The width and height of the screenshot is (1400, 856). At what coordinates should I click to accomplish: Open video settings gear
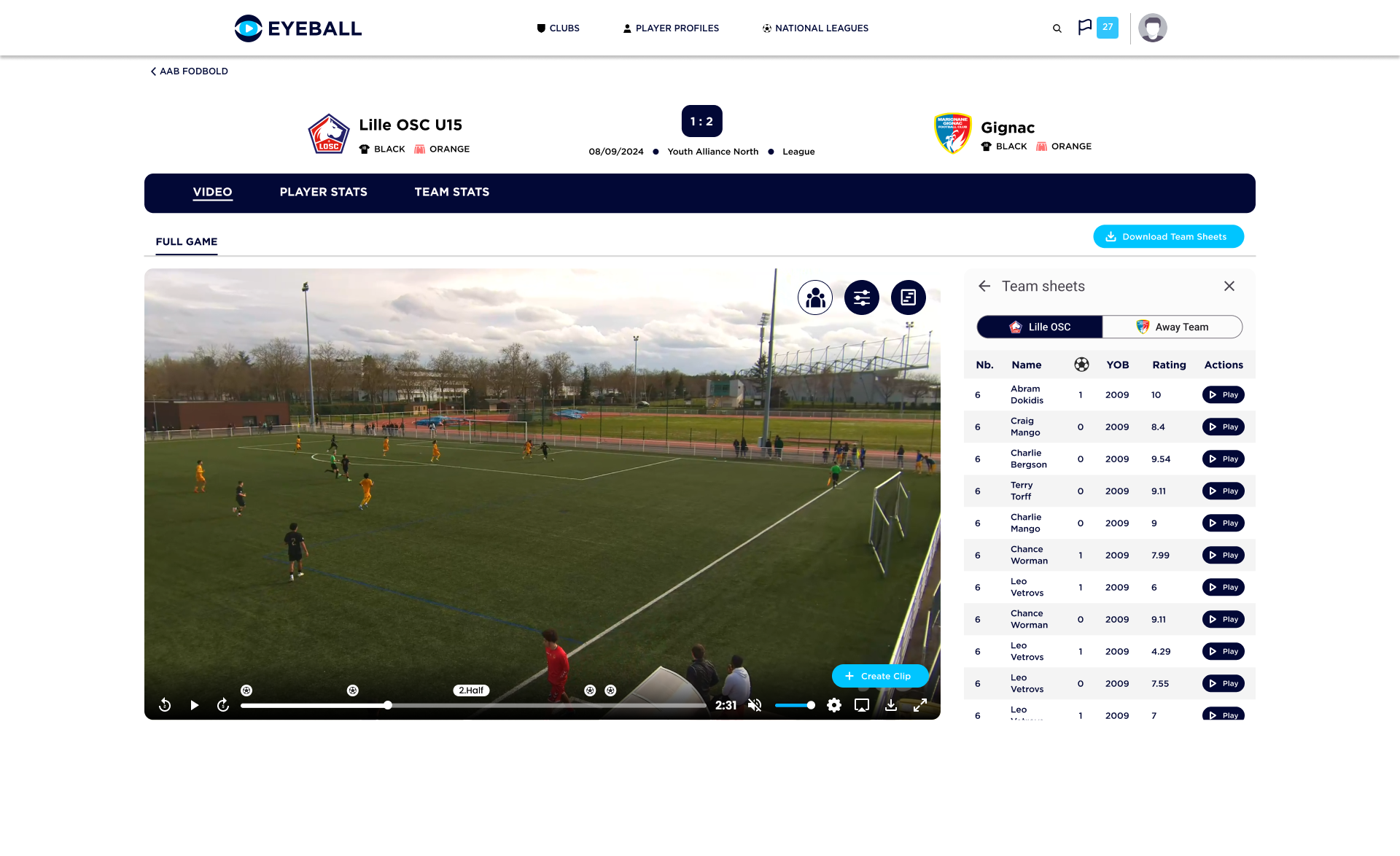point(834,705)
